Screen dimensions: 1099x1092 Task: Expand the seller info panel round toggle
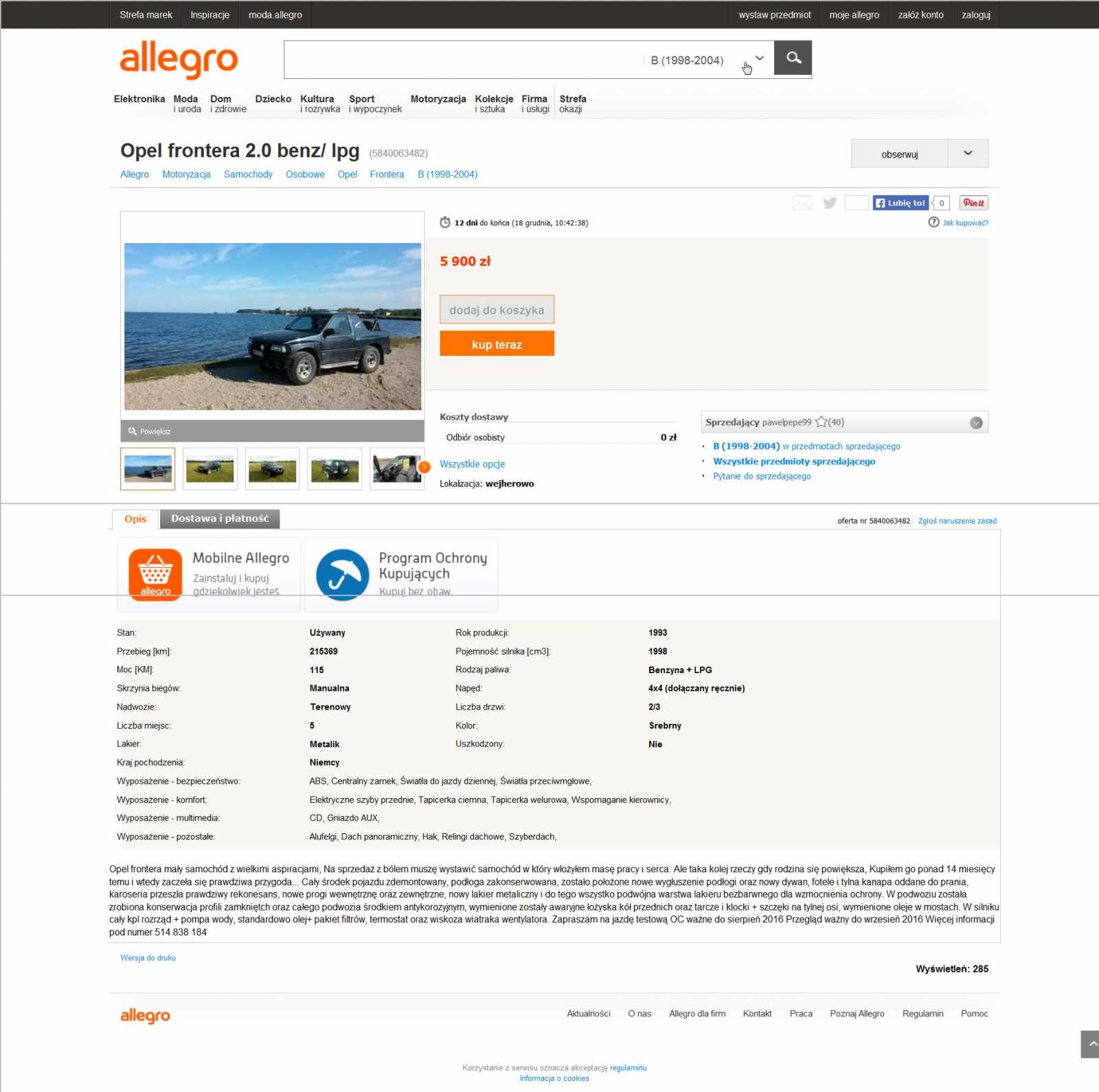click(976, 422)
